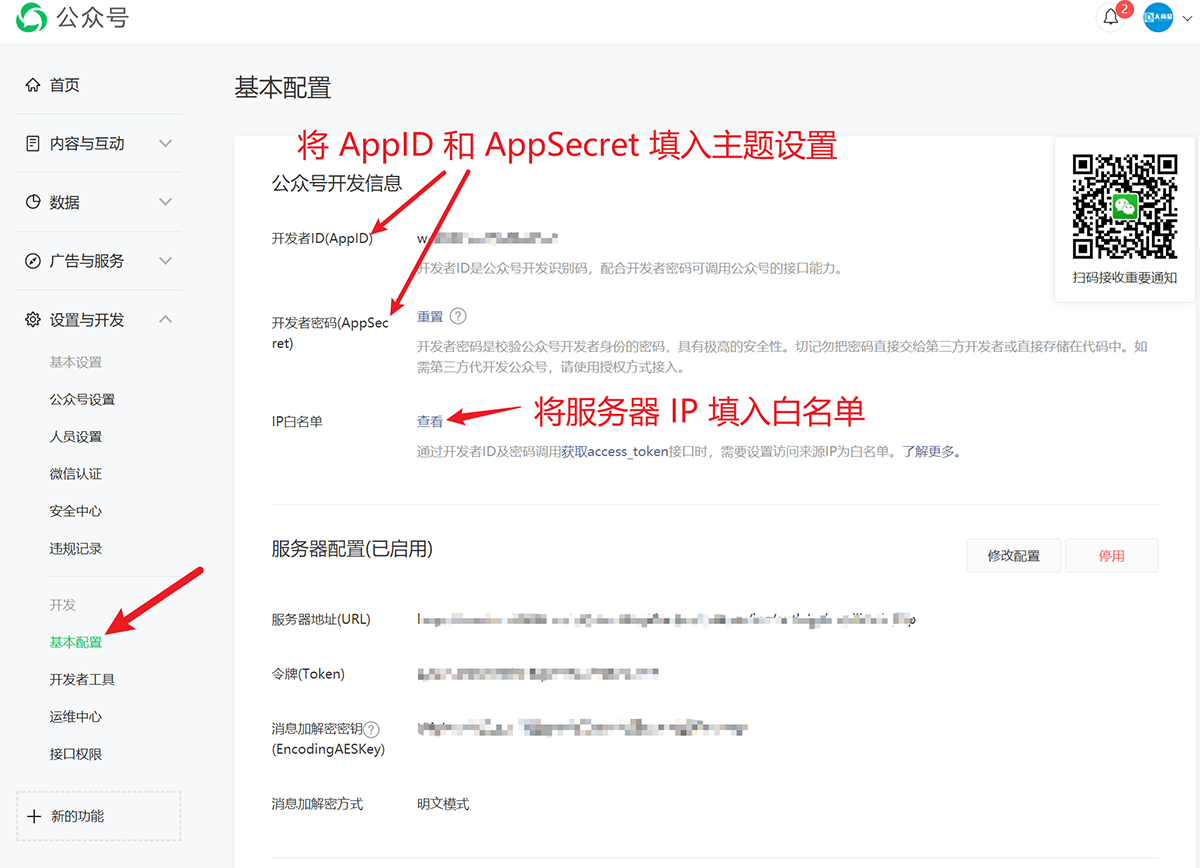
Task: Click the 停用 button
Action: [x=1112, y=556]
